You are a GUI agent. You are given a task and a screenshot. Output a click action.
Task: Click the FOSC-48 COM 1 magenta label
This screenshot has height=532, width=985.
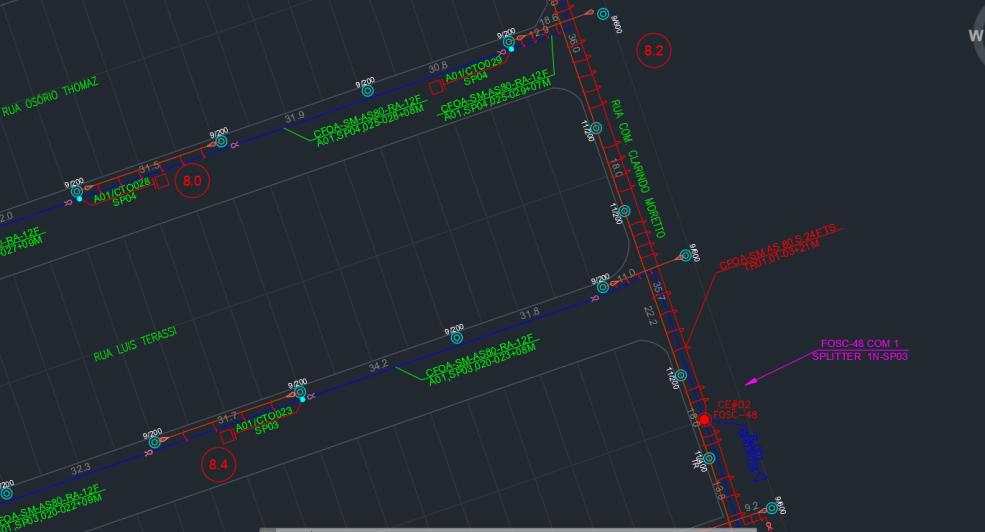[859, 344]
